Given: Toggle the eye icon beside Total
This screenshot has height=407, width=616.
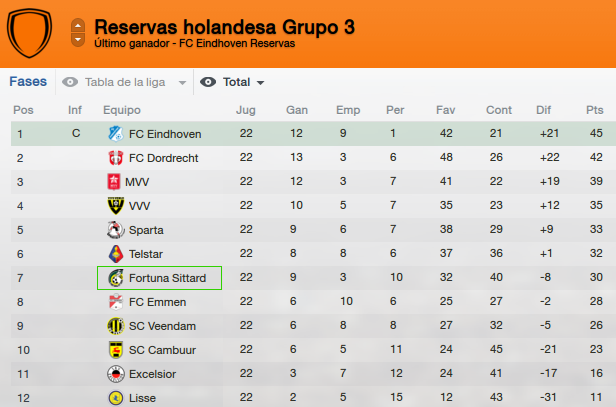Looking at the screenshot, I should (x=208, y=82).
